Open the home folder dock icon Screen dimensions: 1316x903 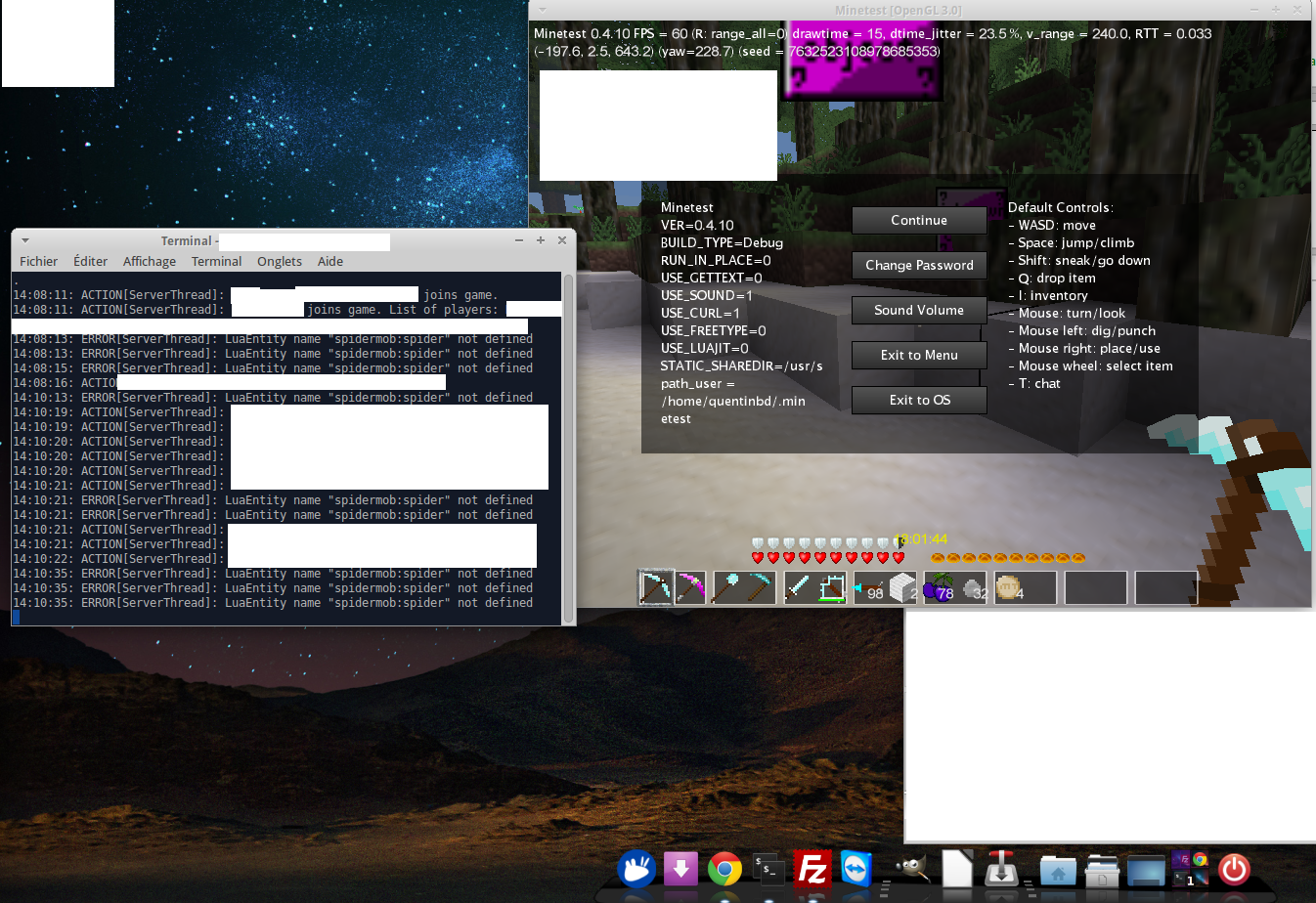pos(1058,870)
